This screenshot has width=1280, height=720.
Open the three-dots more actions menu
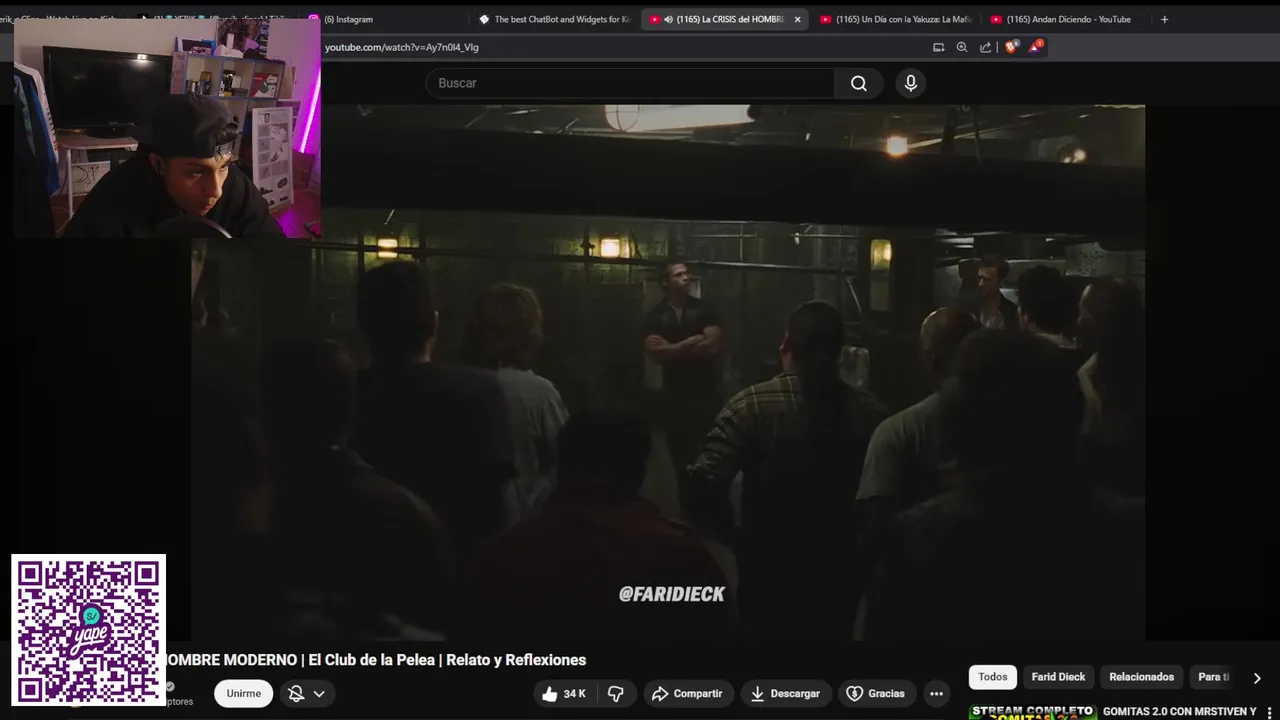pos(936,693)
